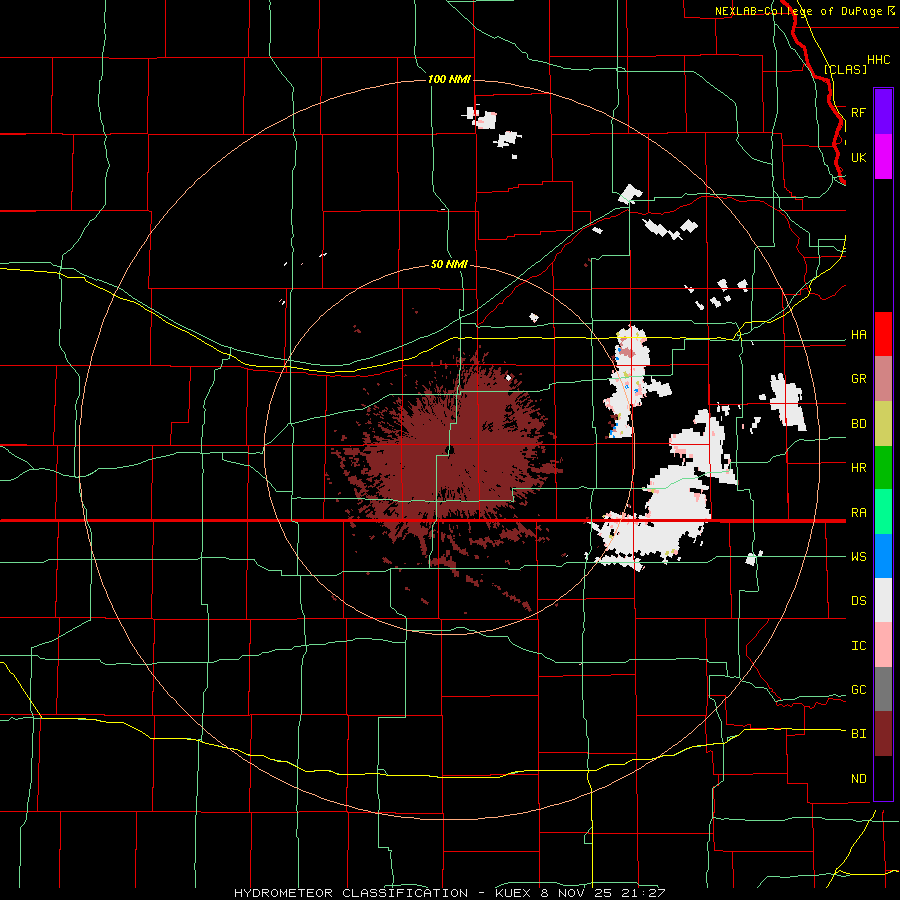Click the BI dark-red legend swatch

pyautogui.click(x=883, y=734)
